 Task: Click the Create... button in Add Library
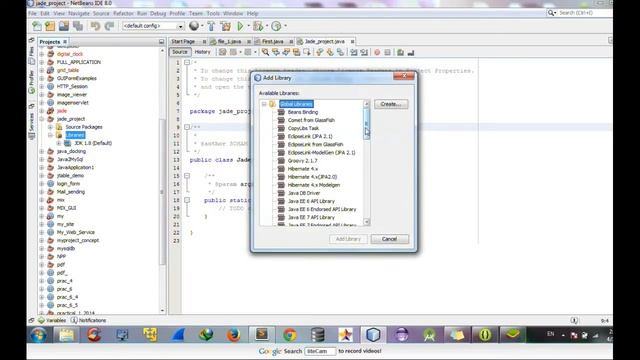391,104
